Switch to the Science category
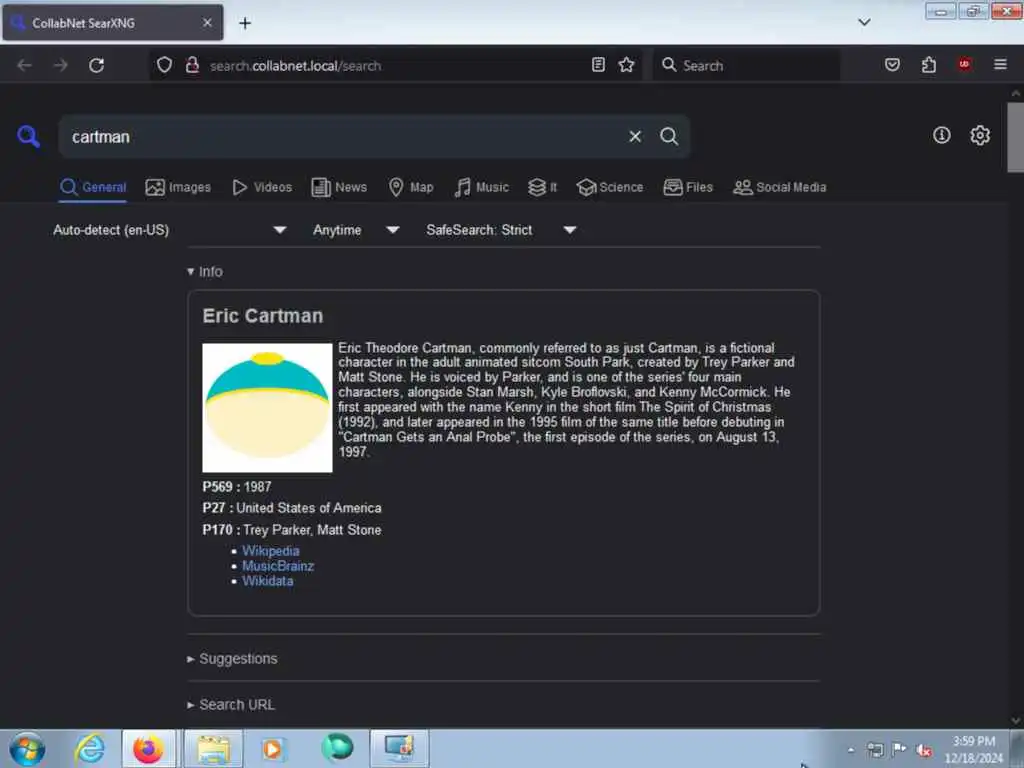This screenshot has width=1024, height=768. [x=609, y=187]
